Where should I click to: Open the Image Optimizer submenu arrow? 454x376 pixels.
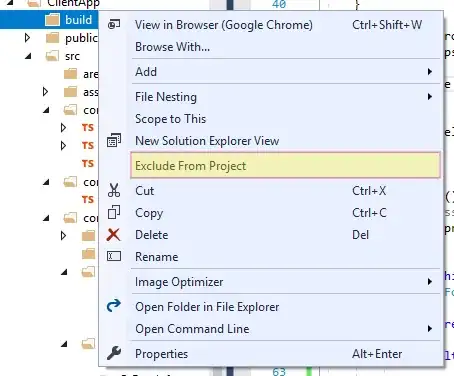pyautogui.click(x=430, y=282)
